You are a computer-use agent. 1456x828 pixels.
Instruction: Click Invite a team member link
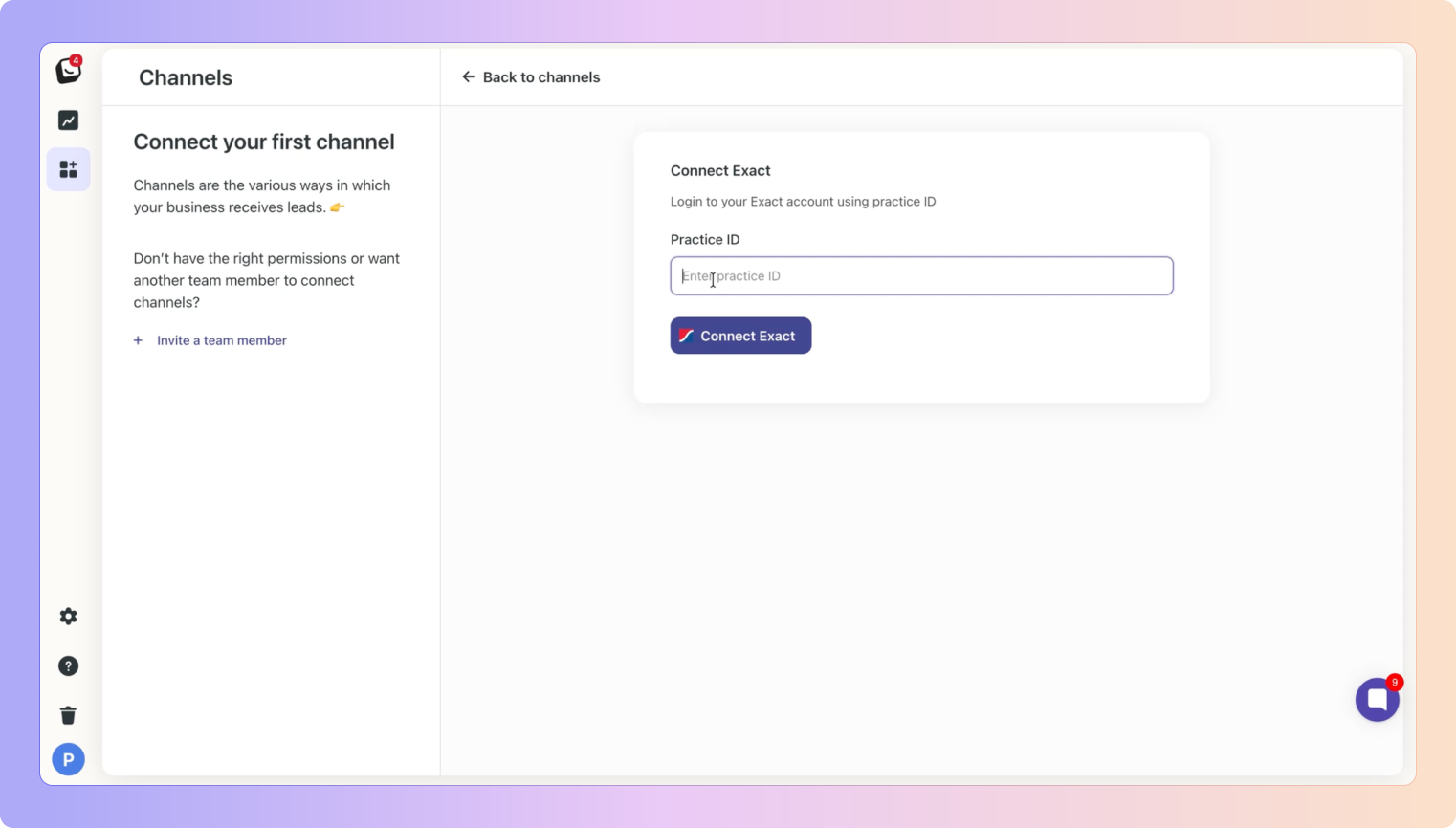222,340
